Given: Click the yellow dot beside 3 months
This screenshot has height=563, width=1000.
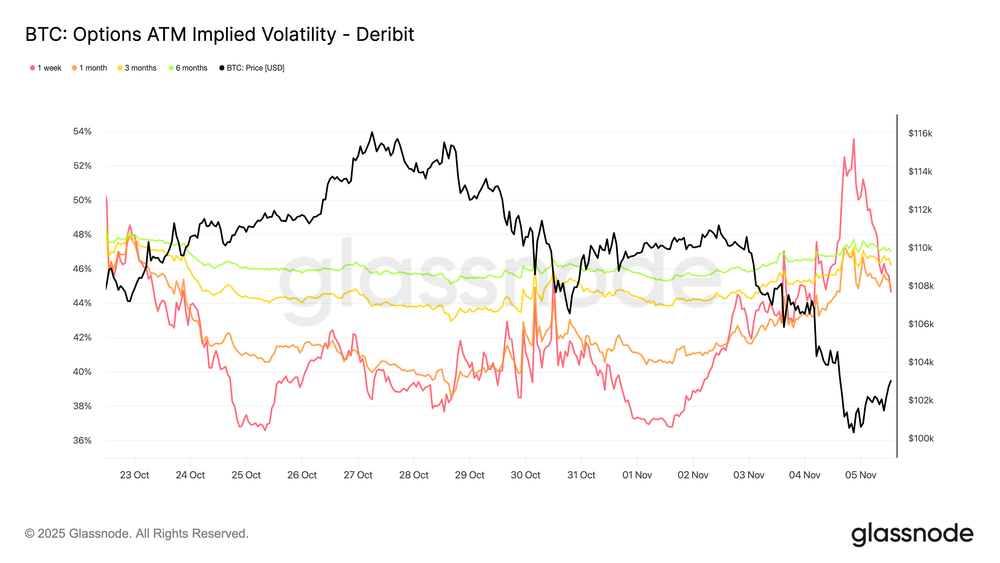Looking at the screenshot, I should [122, 68].
